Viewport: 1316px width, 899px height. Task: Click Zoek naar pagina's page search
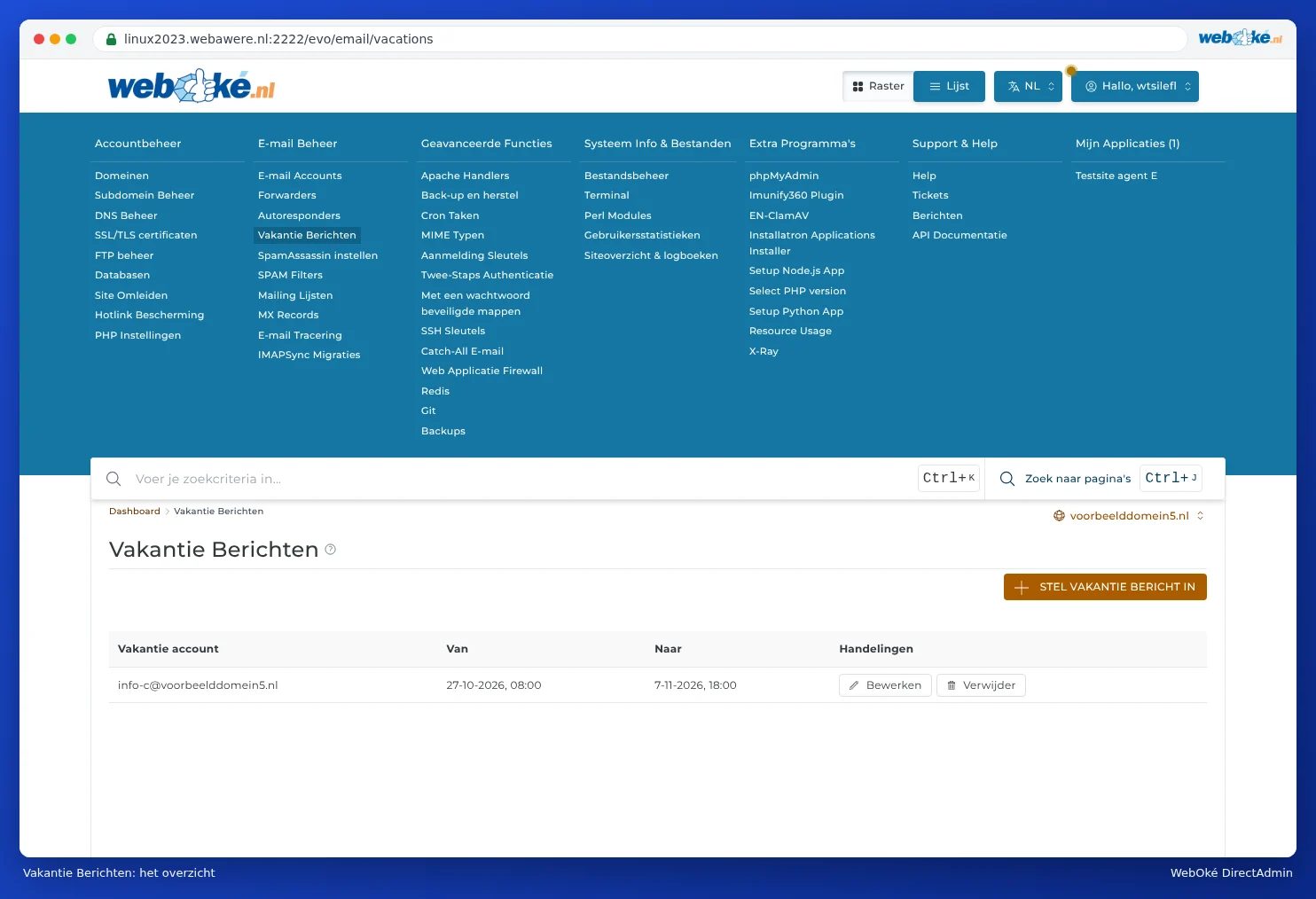[1077, 479]
